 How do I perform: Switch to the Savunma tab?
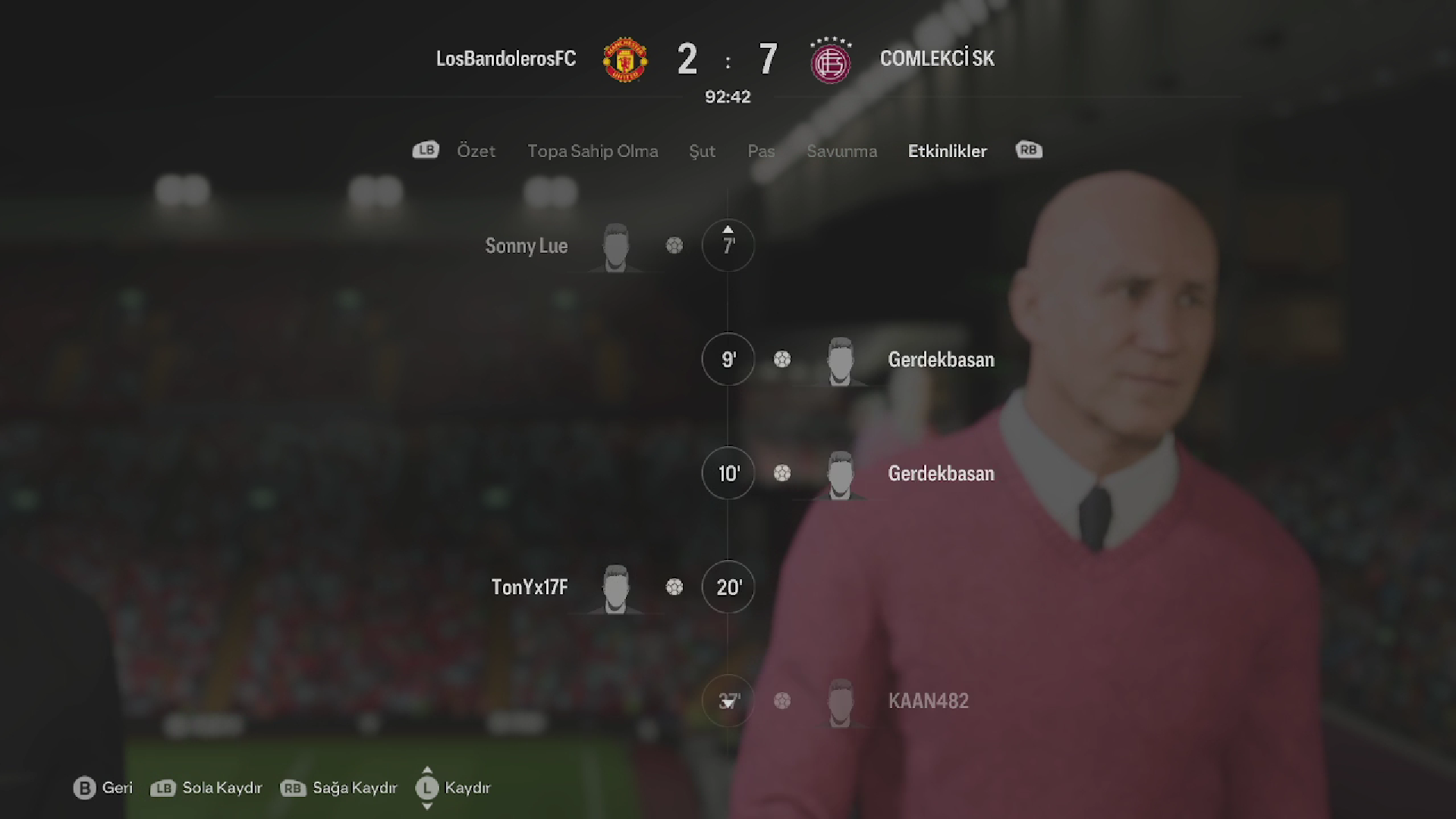coord(841,151)
